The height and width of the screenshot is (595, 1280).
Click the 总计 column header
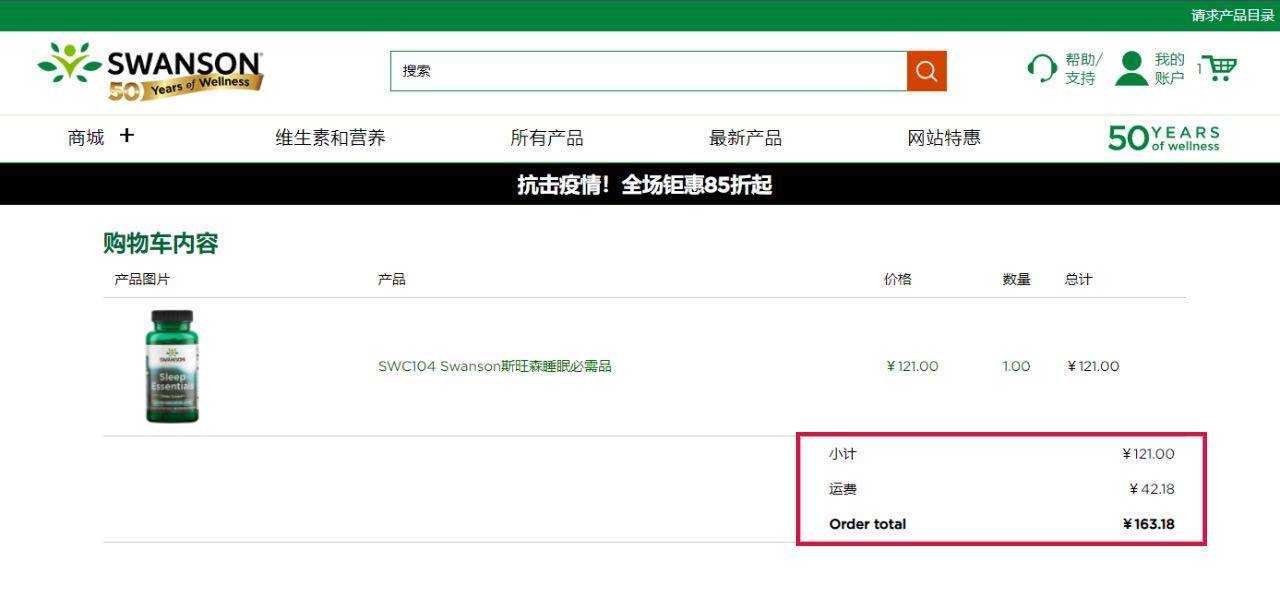[1078, 279]
